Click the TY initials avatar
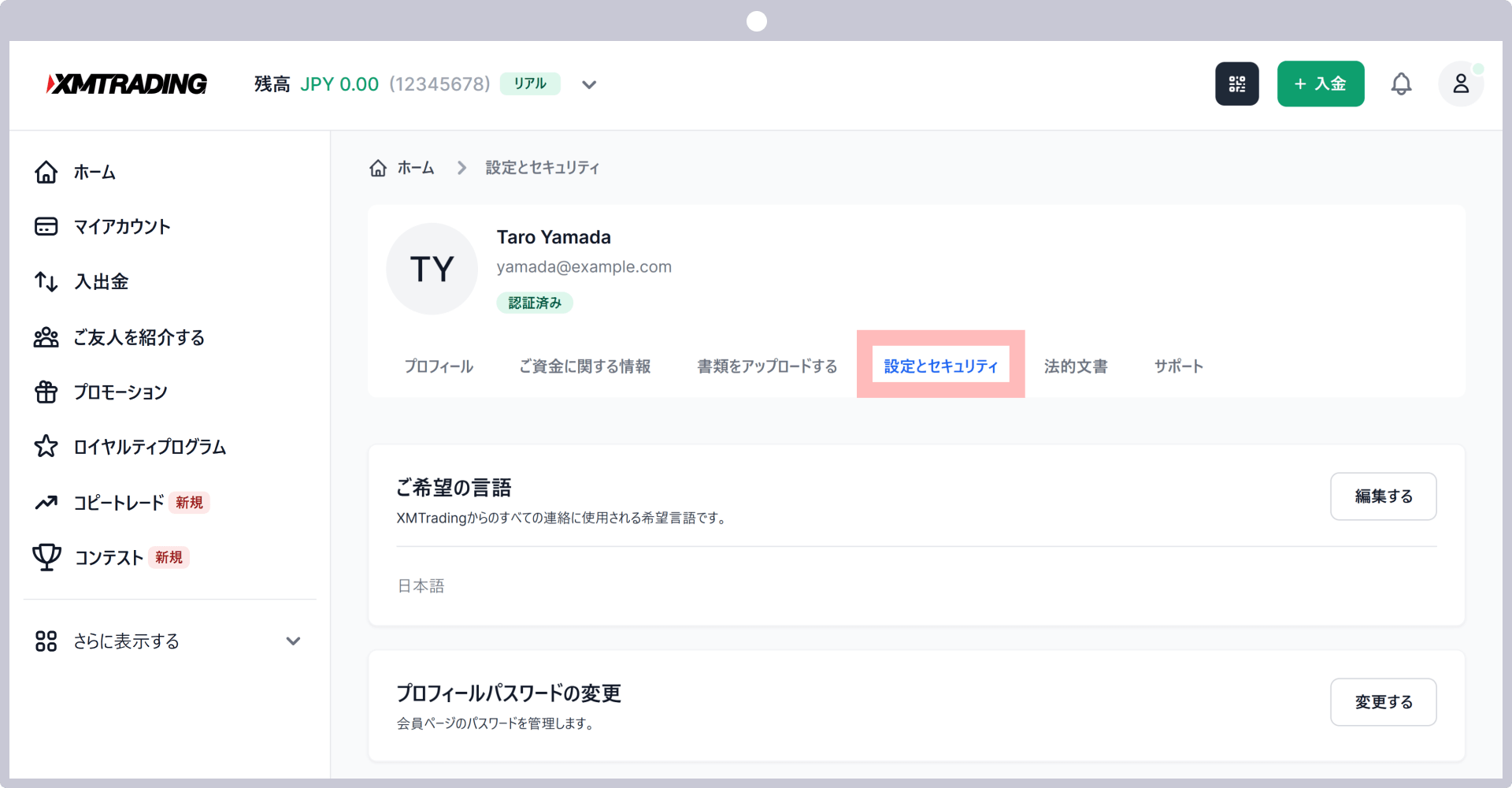Screen dimensions: 1512x788 click(432, 269)
